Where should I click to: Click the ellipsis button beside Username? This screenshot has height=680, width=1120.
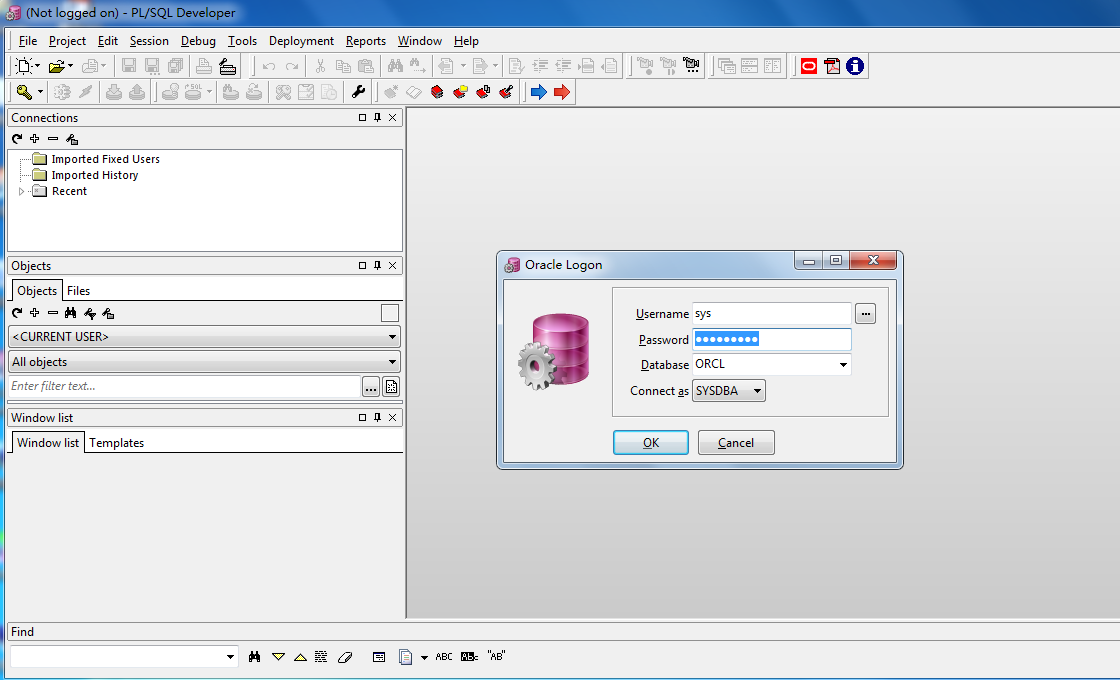(x=865, y=314)
